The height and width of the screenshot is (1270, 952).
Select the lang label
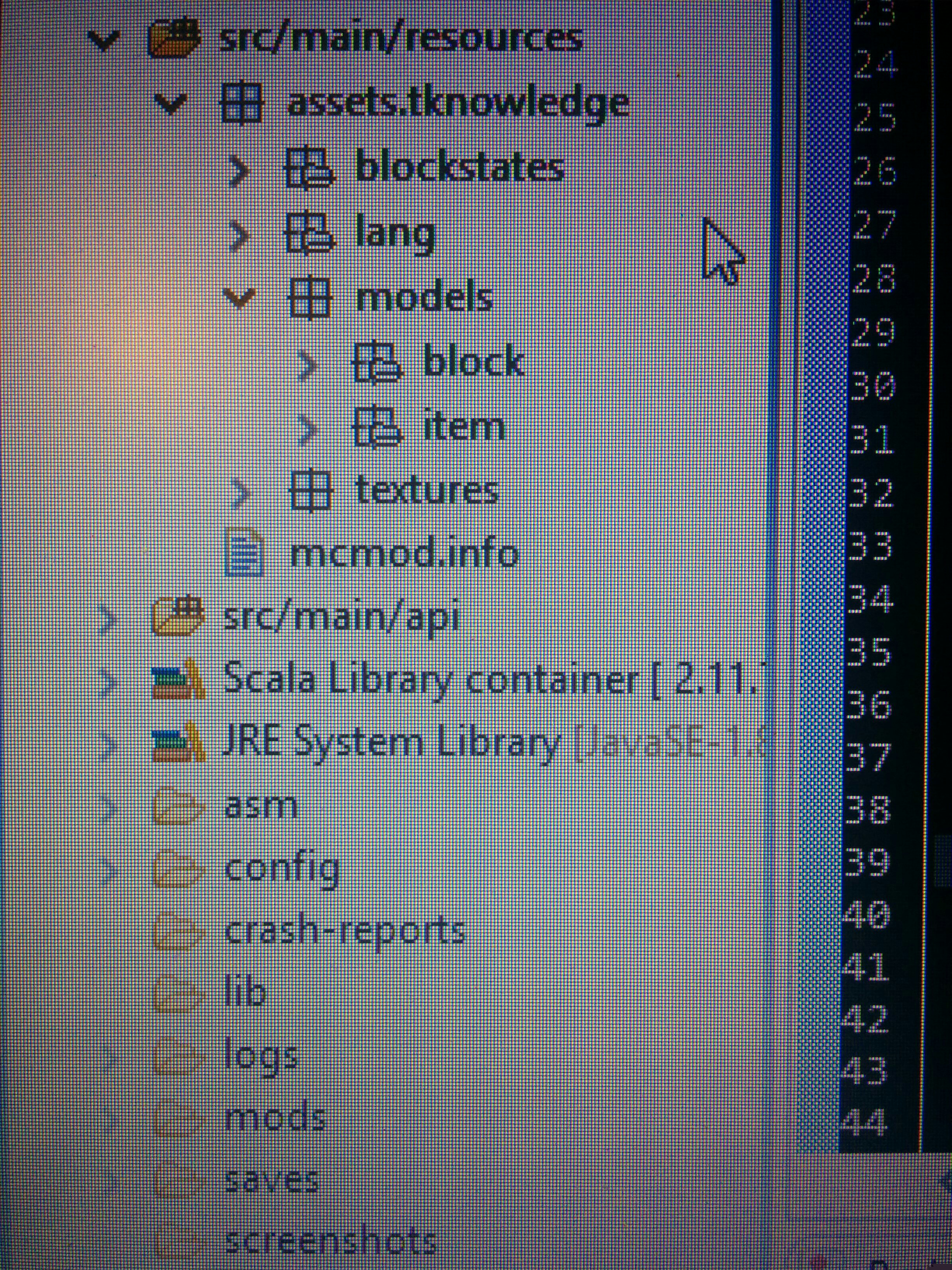[x=395, y=234]
